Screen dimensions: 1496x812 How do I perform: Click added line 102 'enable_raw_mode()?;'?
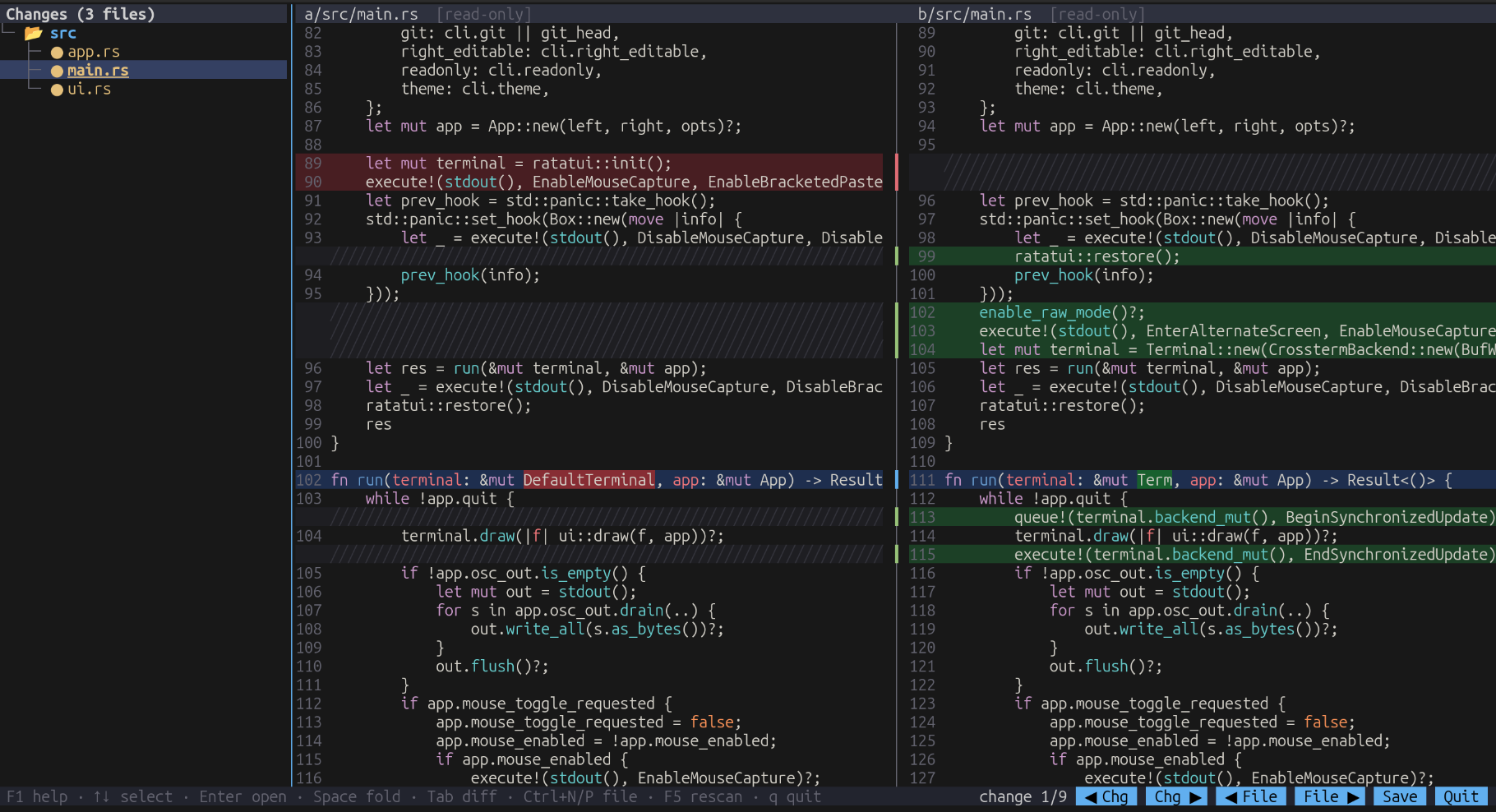click(1203, 312)
